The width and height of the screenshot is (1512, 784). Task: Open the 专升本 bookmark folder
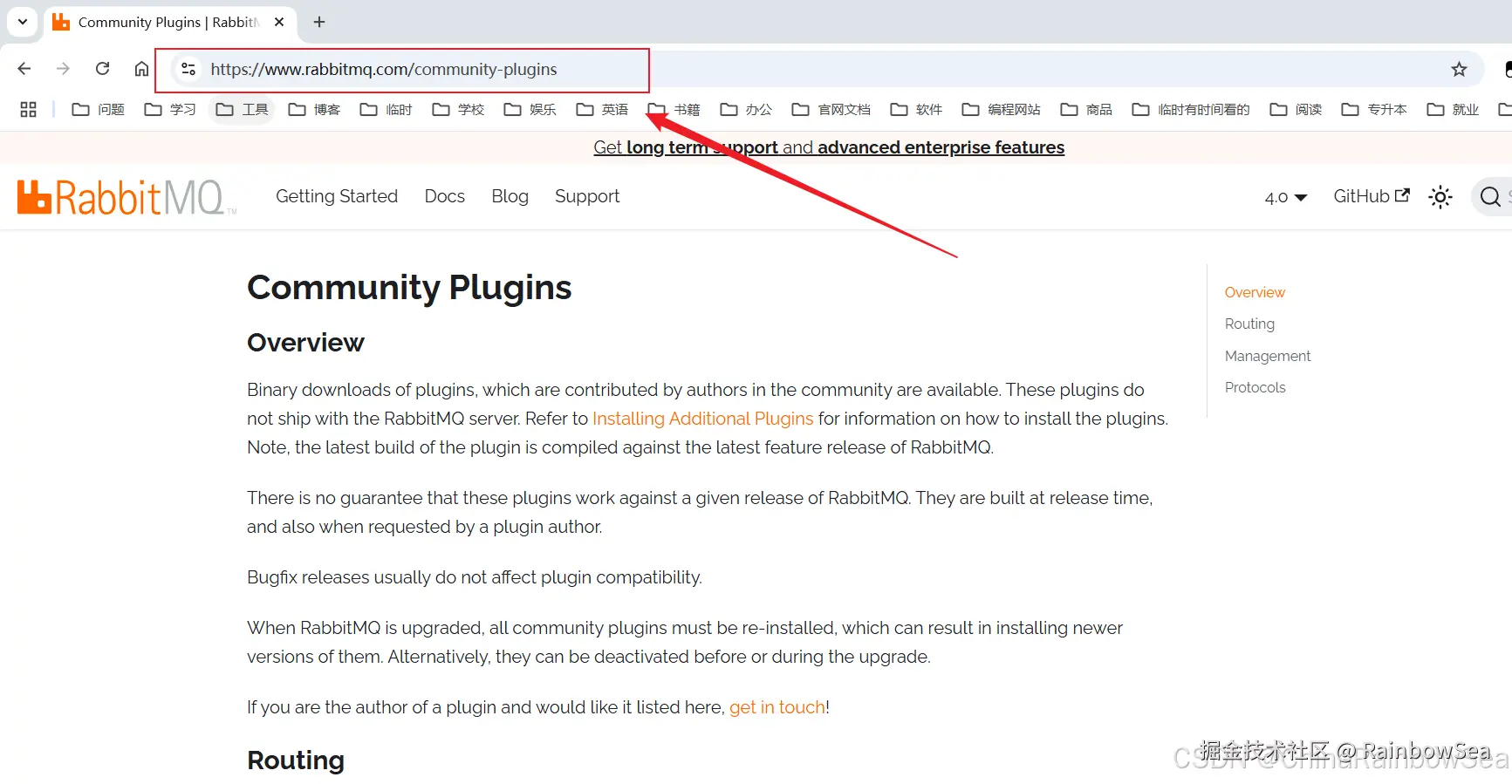1375,109
